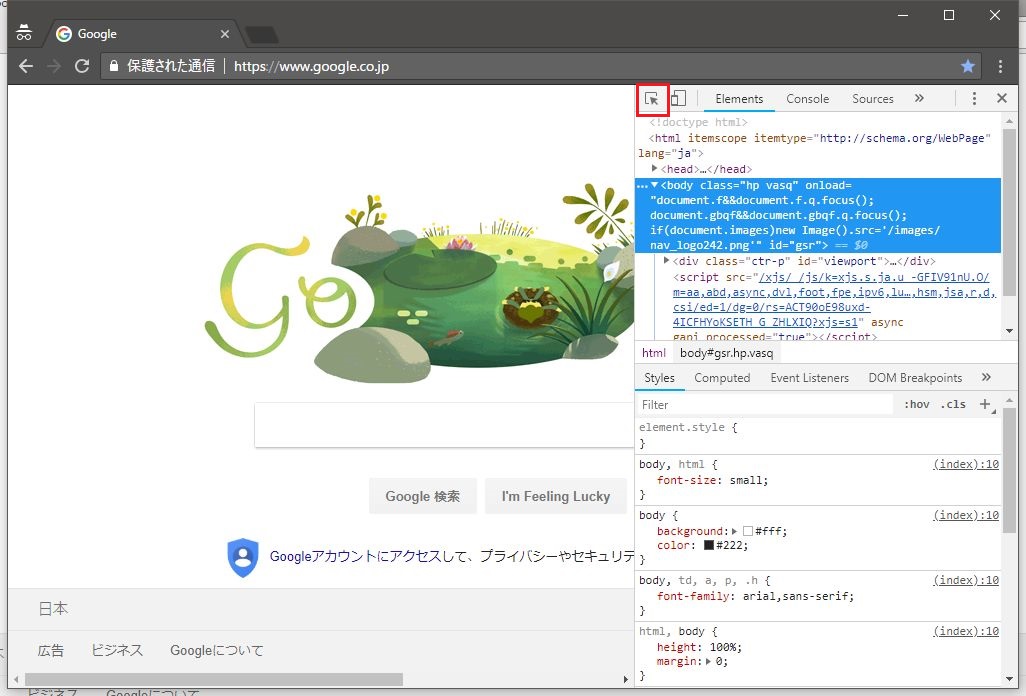Open the 広告 footer link
Screen dimensions: 1026x696
pyautogui.click(x=51, y=650)
